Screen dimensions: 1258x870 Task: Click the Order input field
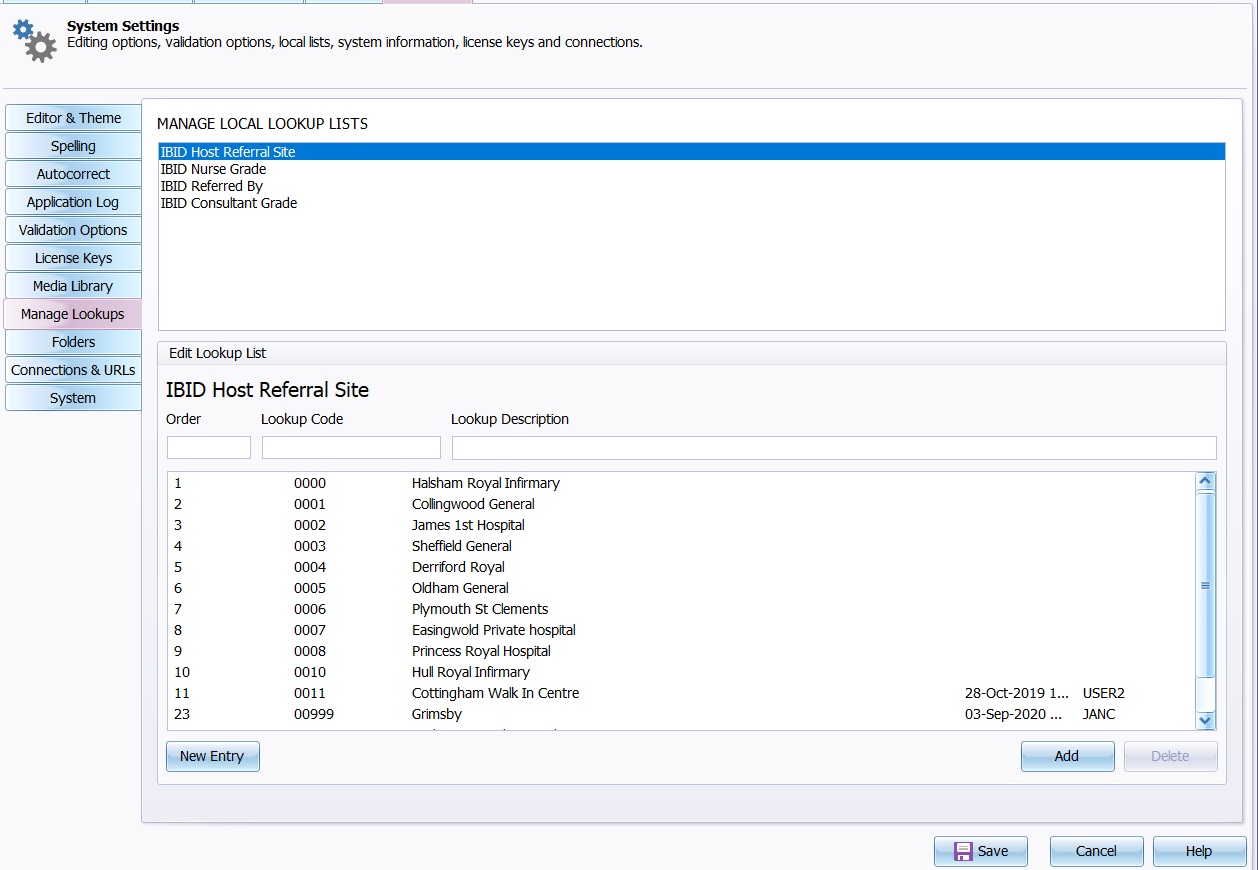[x=208, y=447]
